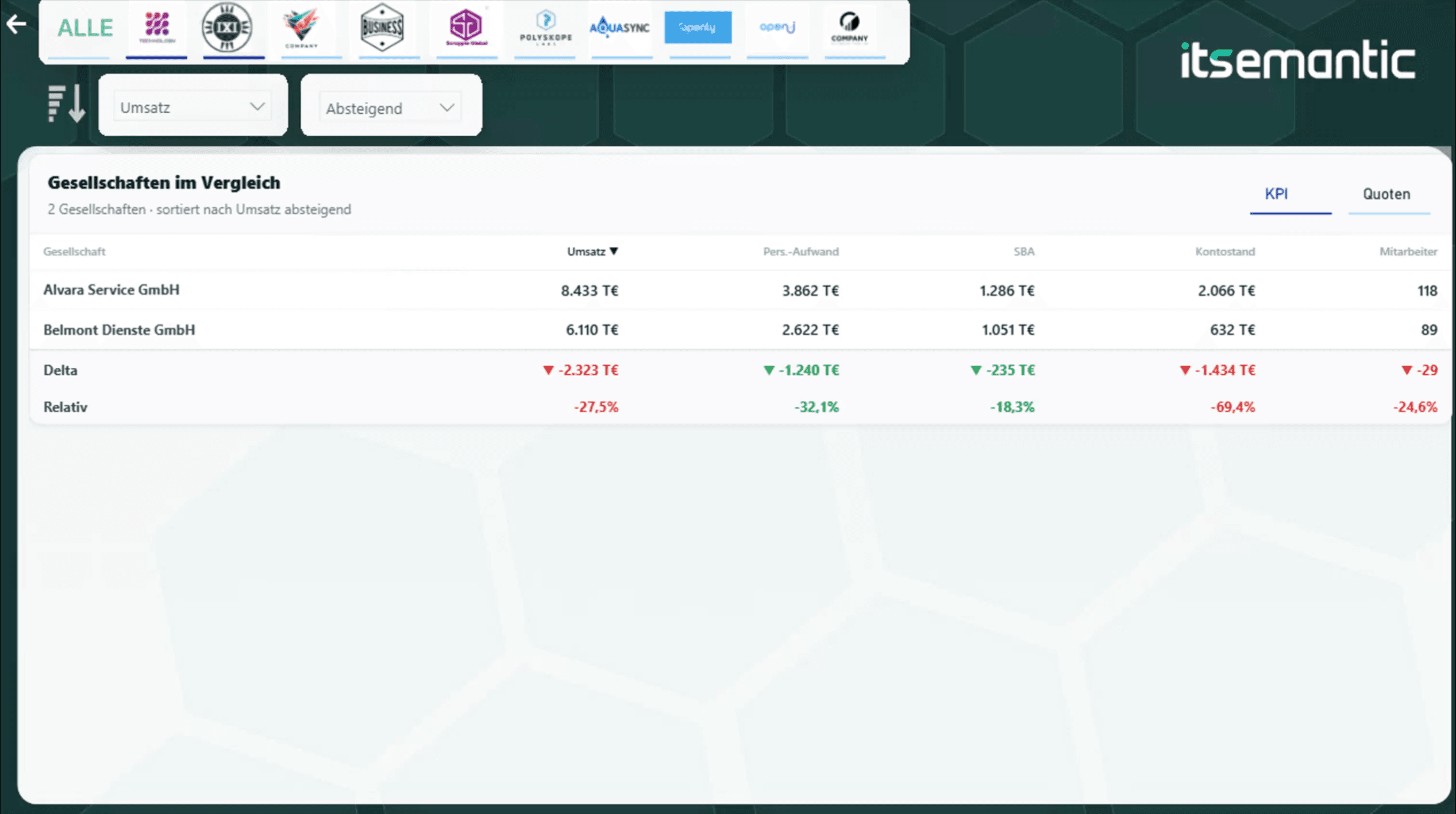Sort by the Mitarbeiter column header
The width and height of the screenshot is (1456, 814).
point(1408,251)
